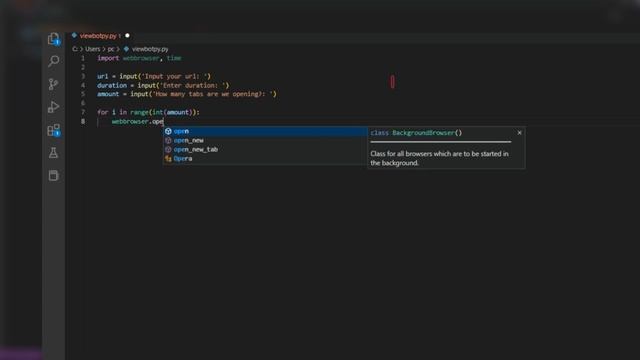Screen dimensions: 640x360
Task: Open the Explorer view in activity bar
Action: [53, 39]
